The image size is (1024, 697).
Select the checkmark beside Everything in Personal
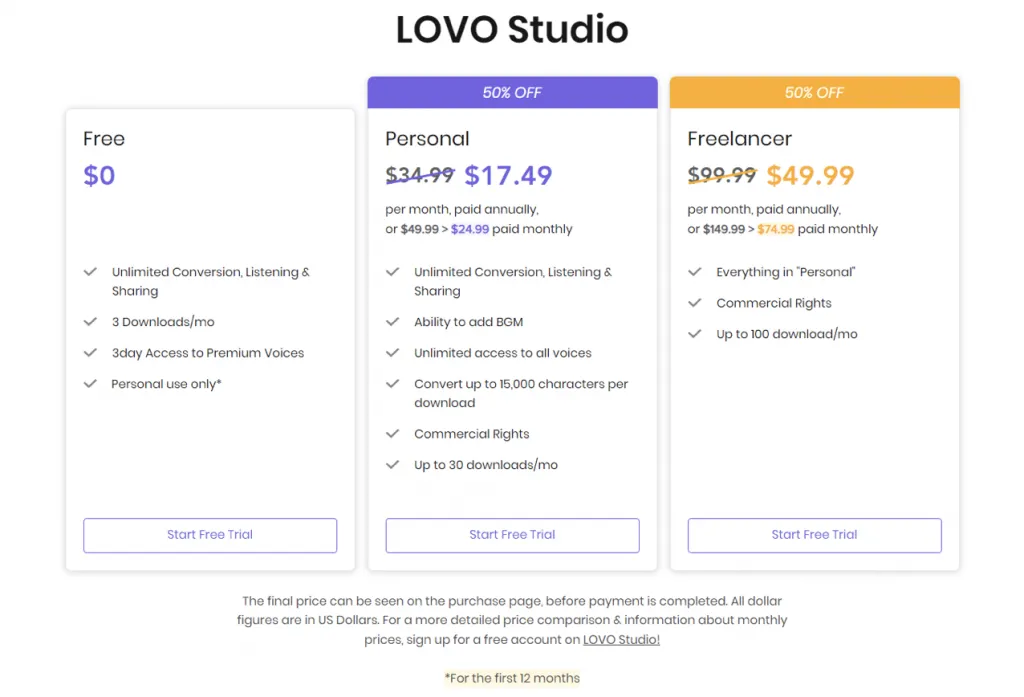click(696, 272)
